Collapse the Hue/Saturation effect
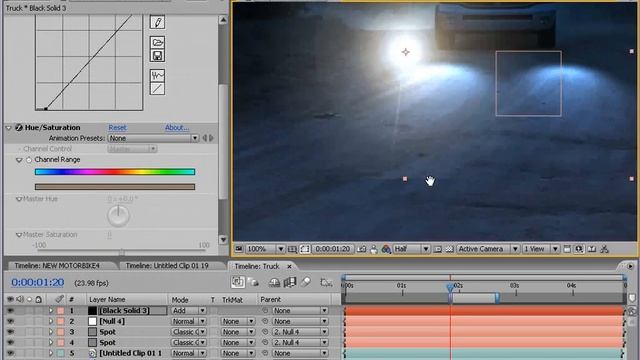 click(x=8, y=128)
